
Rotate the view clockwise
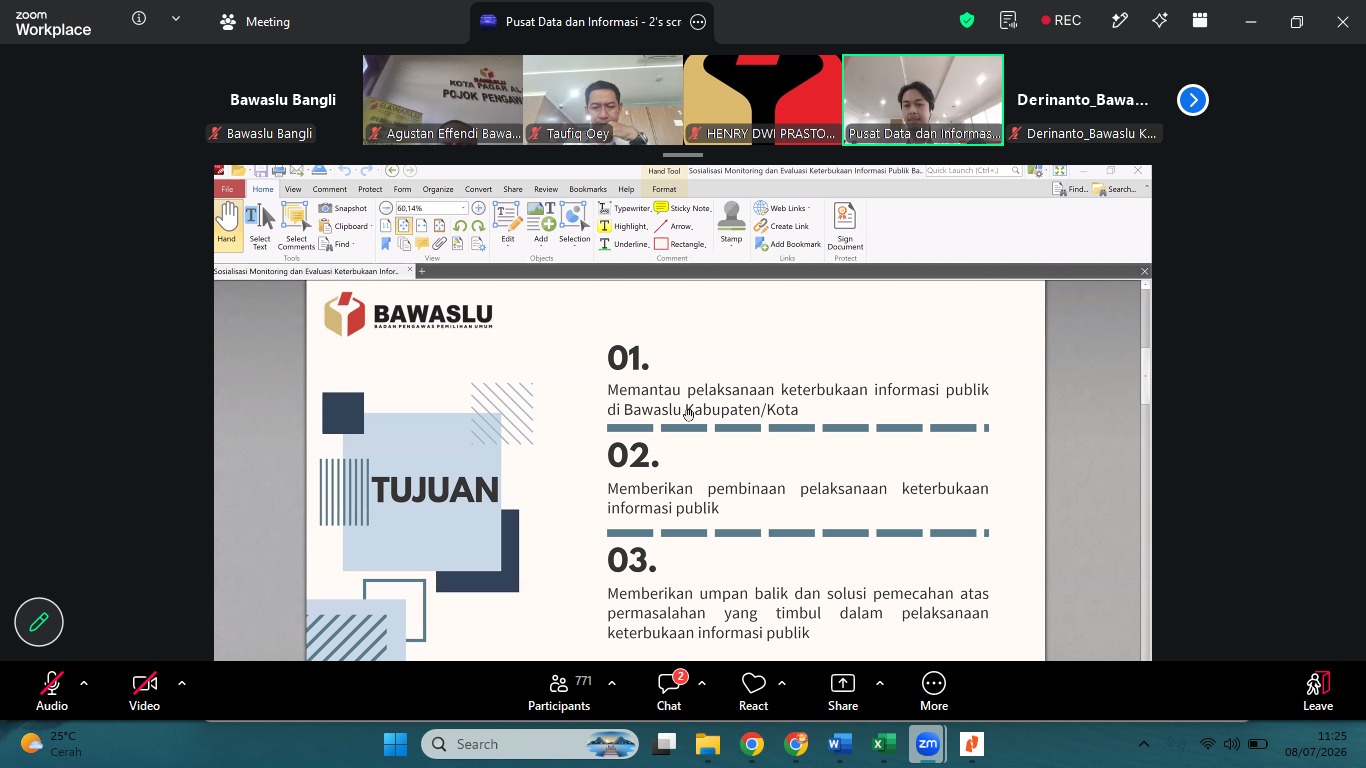coord(478,226)
